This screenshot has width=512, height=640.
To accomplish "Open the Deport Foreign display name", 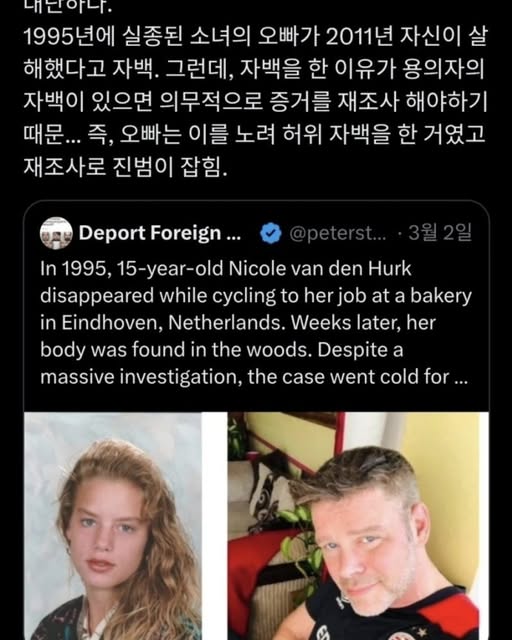I will [160, 233].
